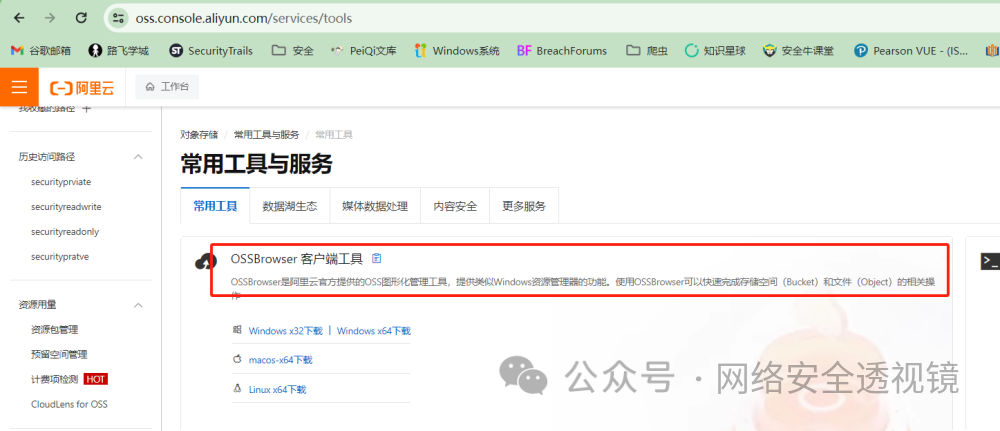Image resolution: width=1000 pixels, height=431 pixels.
Task: Open 资源包管理 in the sidebar
Action: pyautogui.click(x=54, y=330)
